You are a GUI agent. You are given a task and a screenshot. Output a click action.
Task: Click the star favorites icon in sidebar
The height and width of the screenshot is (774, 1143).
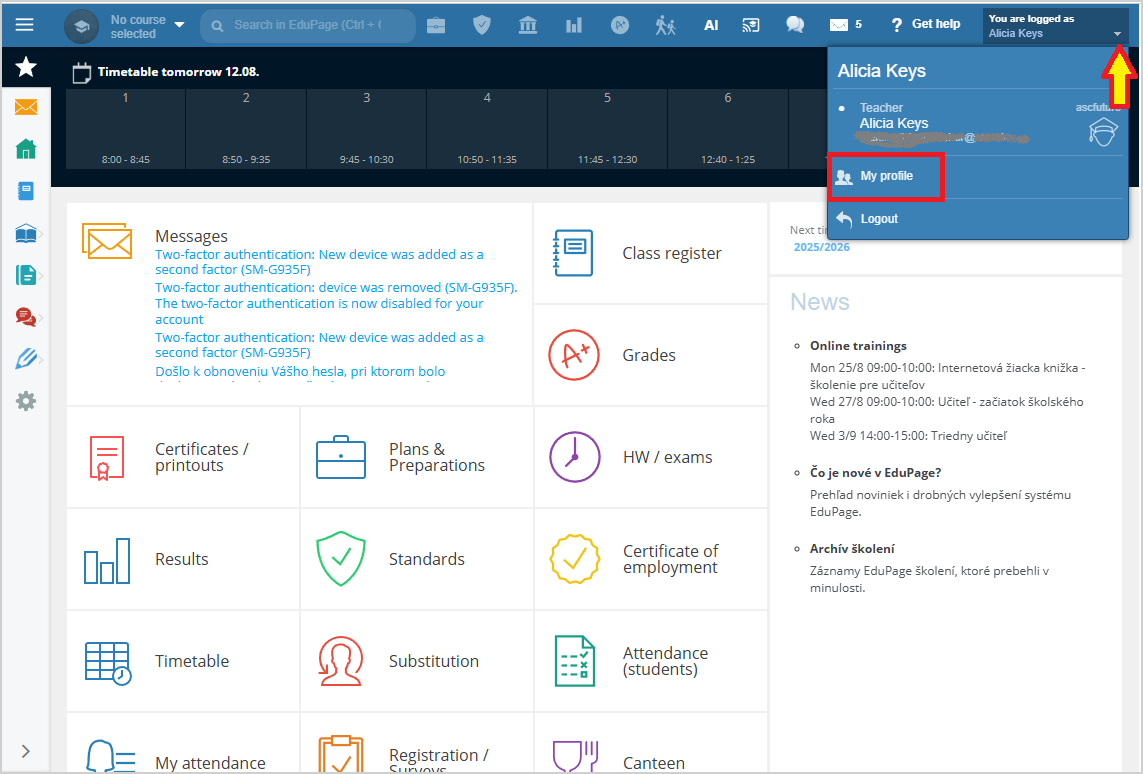(26, 67)
